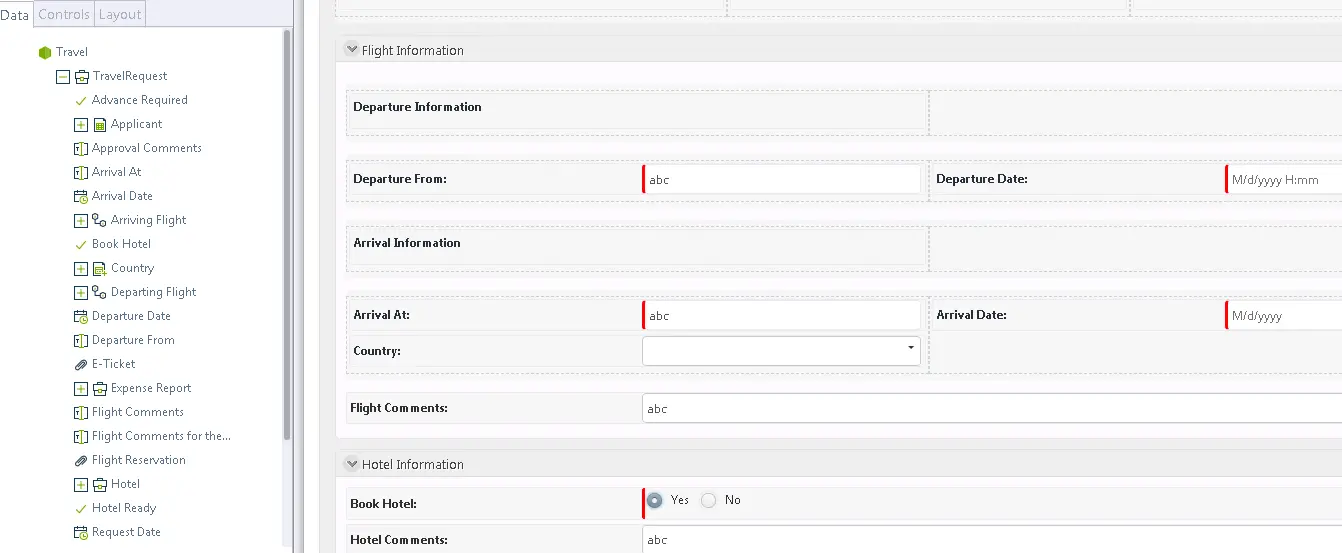Select Yes for Book Hotel
Viewport: 1342px width, 553px height.
[655, 500]
